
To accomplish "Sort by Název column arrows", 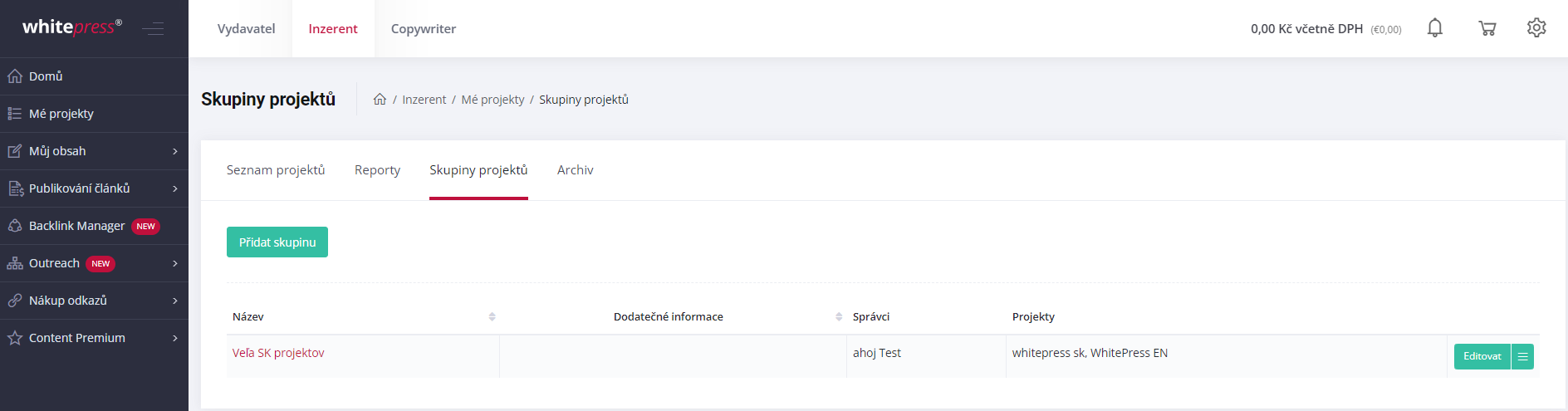I will (492, 316).
